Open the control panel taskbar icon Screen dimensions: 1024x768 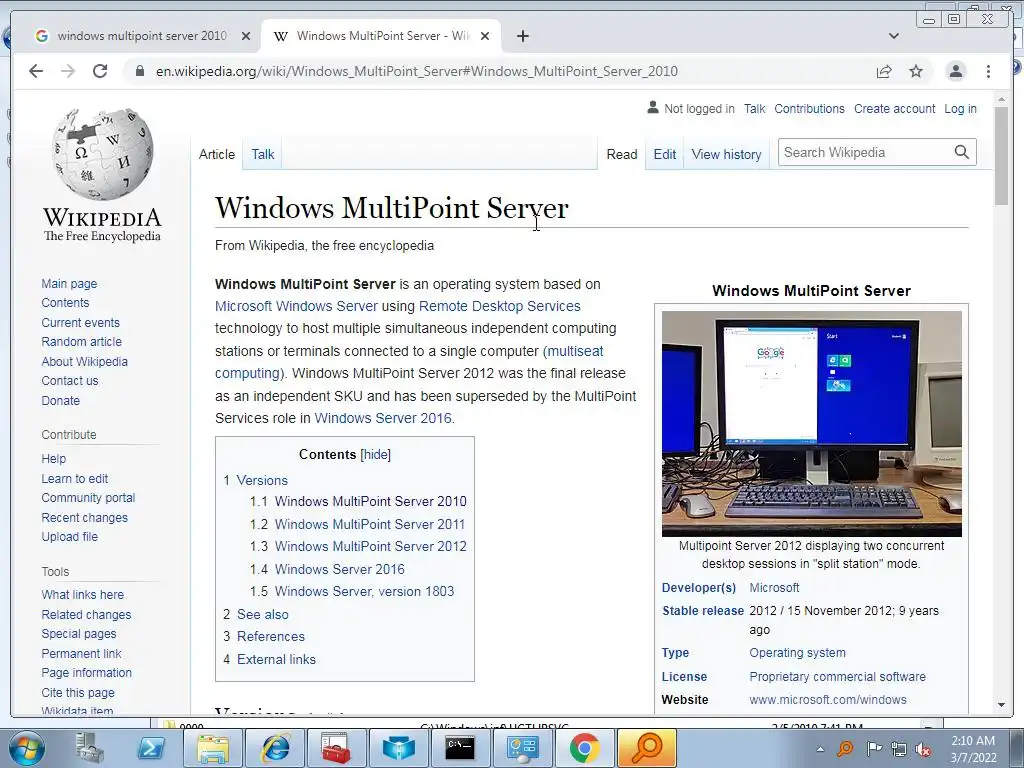[522, 748]
